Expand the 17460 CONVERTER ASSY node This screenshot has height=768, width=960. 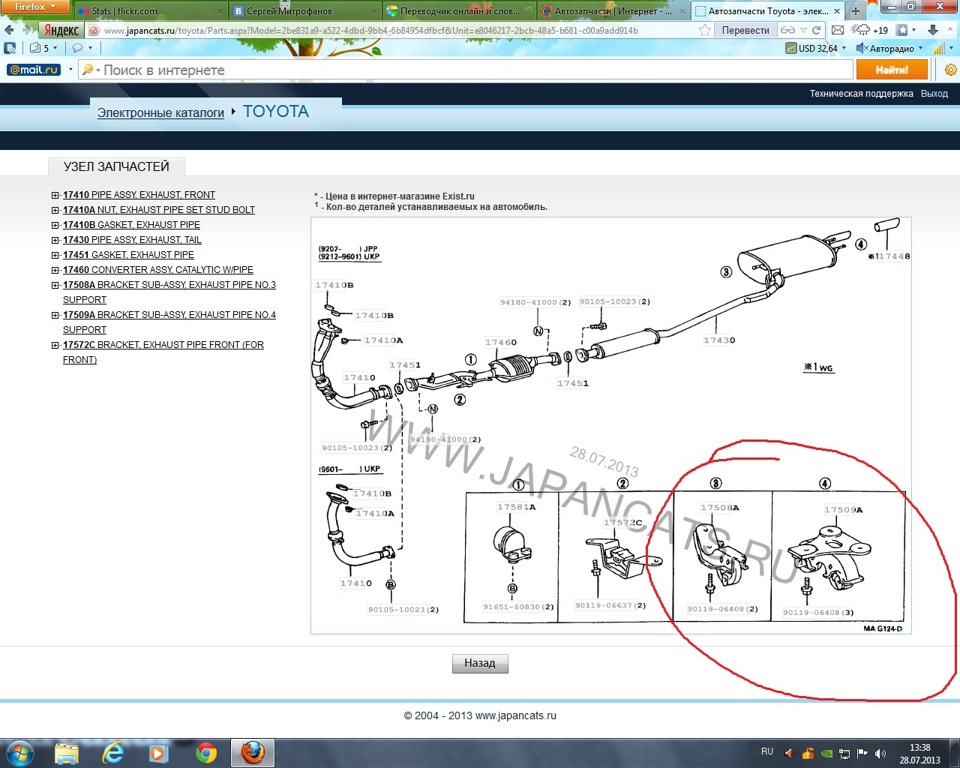pos(55,270)
